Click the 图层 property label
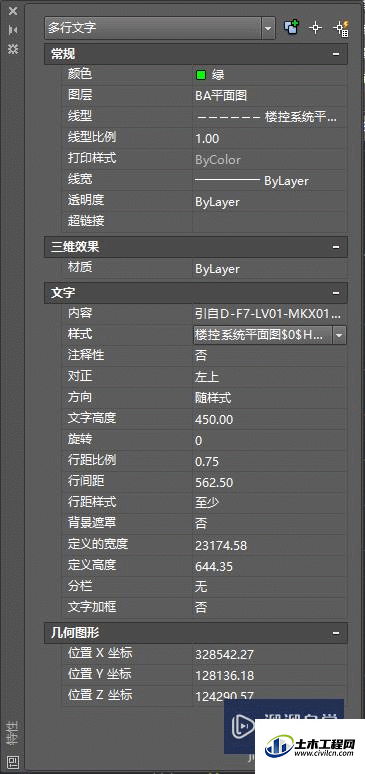The image size is (365, 774). pyautogui.click(x=80, y=95)
